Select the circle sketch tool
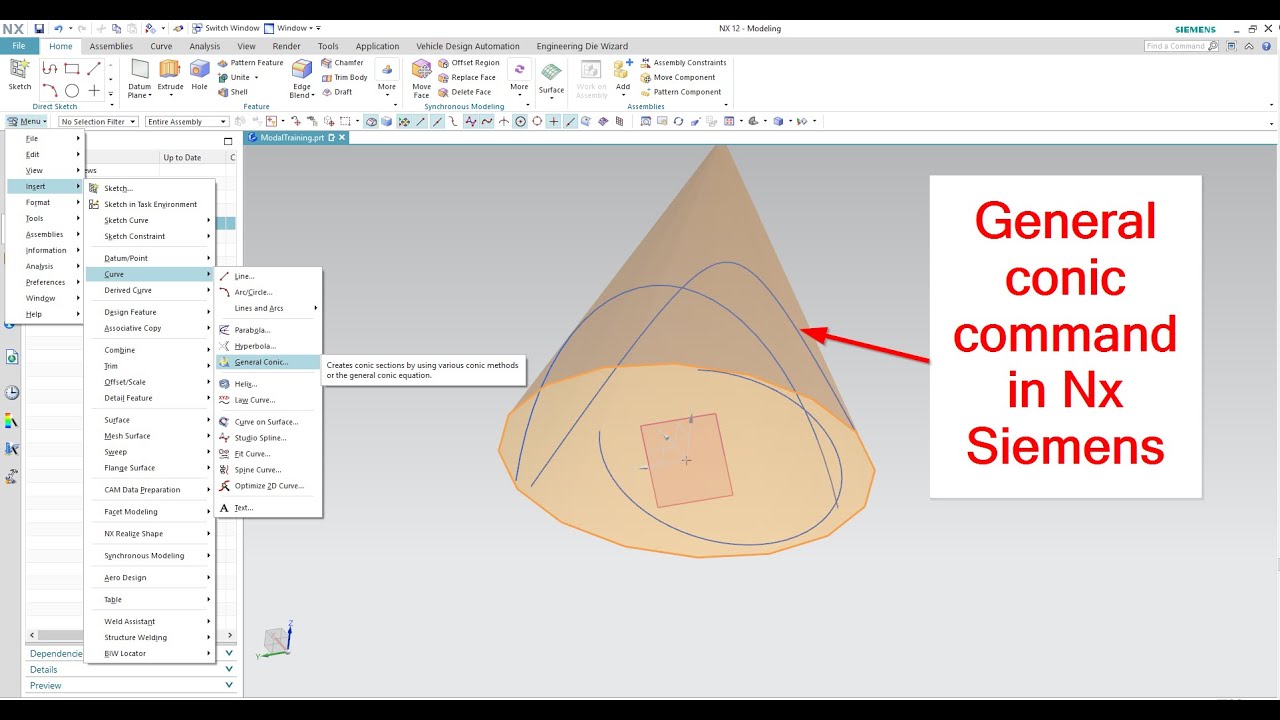The width and height of the screenshot is (1280, 720). tap(72, 91)
